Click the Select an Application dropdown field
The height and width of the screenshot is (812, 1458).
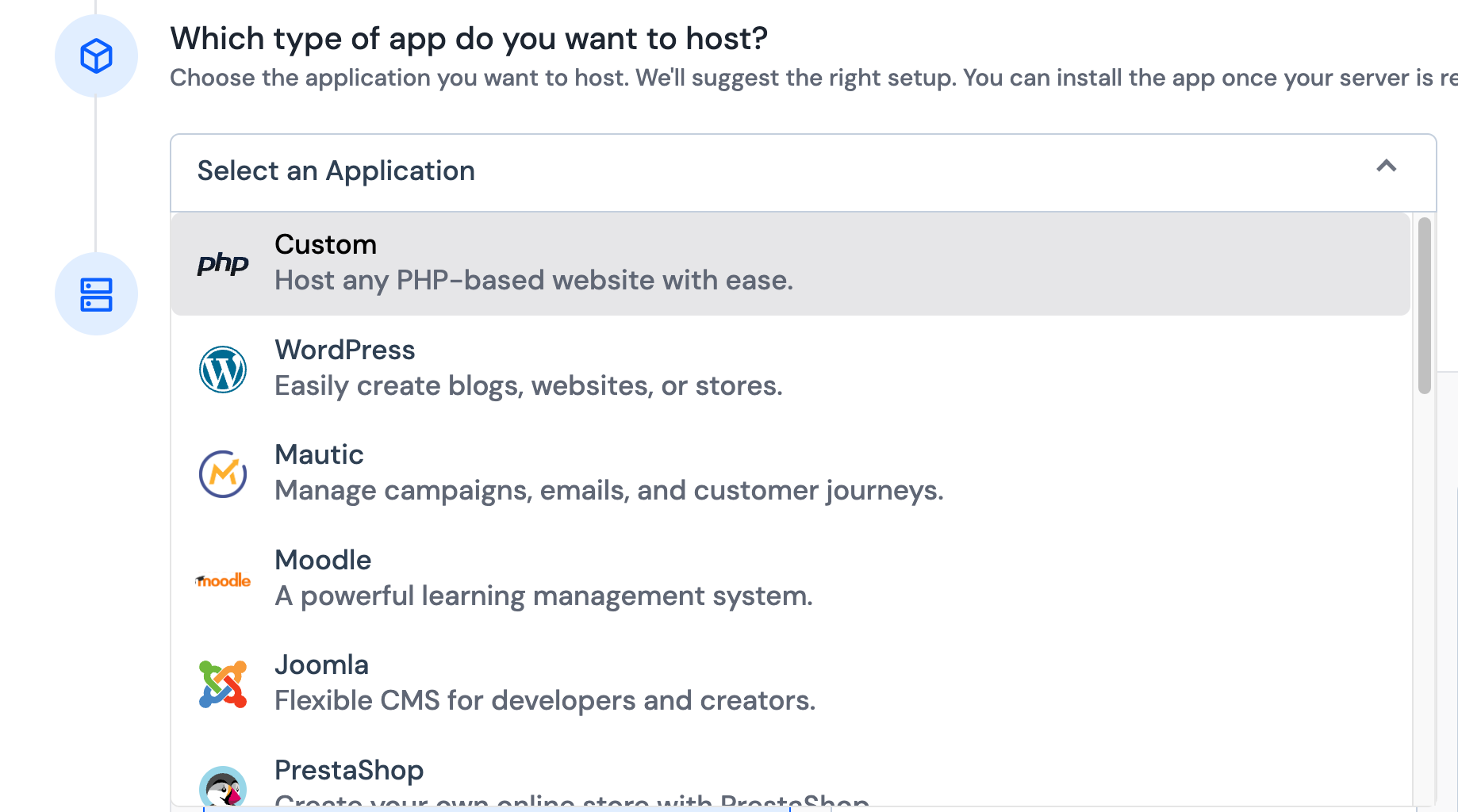click(714, 172)
